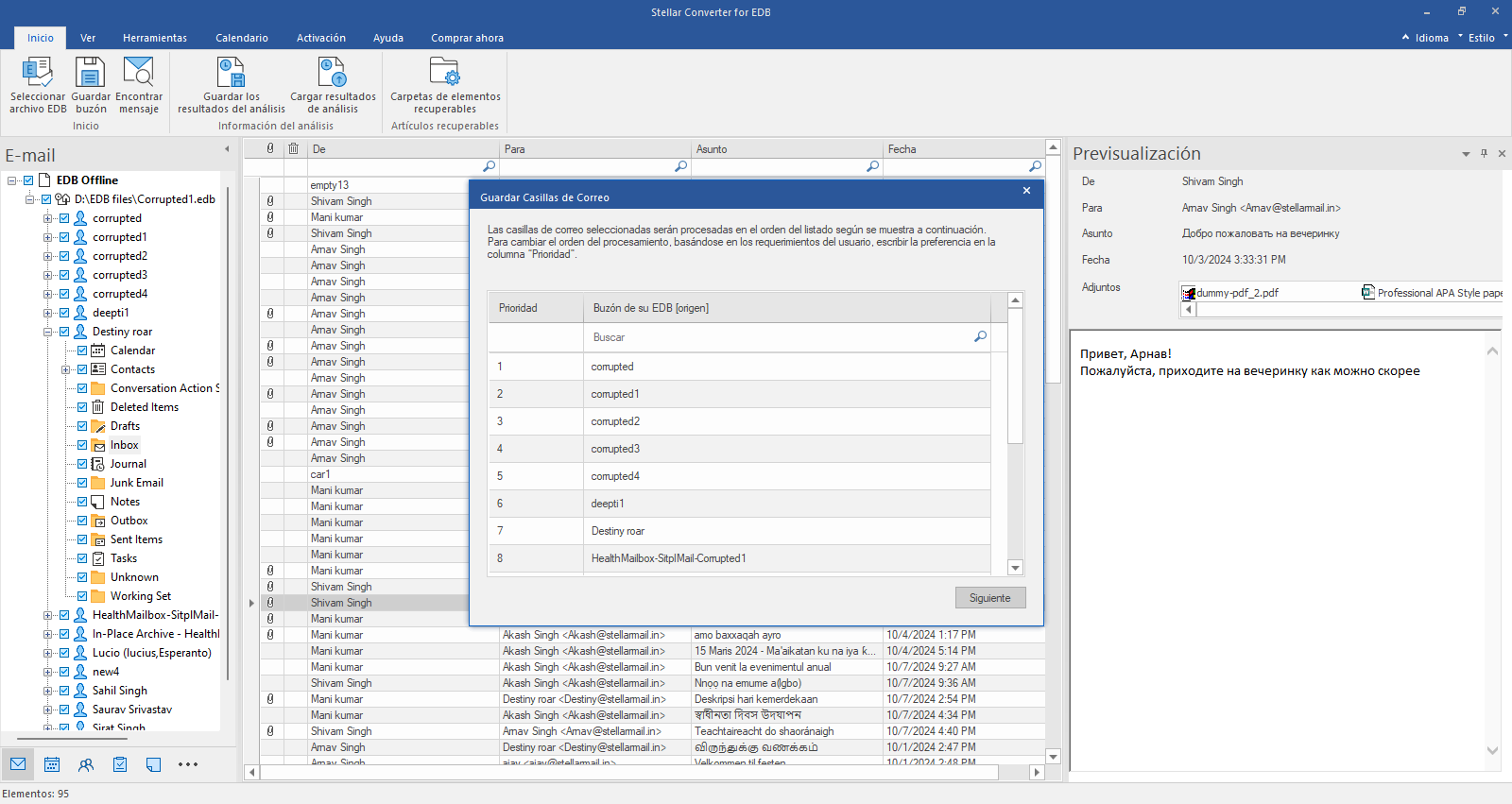Switch to the Inicio ribbon tab
The height and width of the screenshot is (804, 1512).
[41, 38]
